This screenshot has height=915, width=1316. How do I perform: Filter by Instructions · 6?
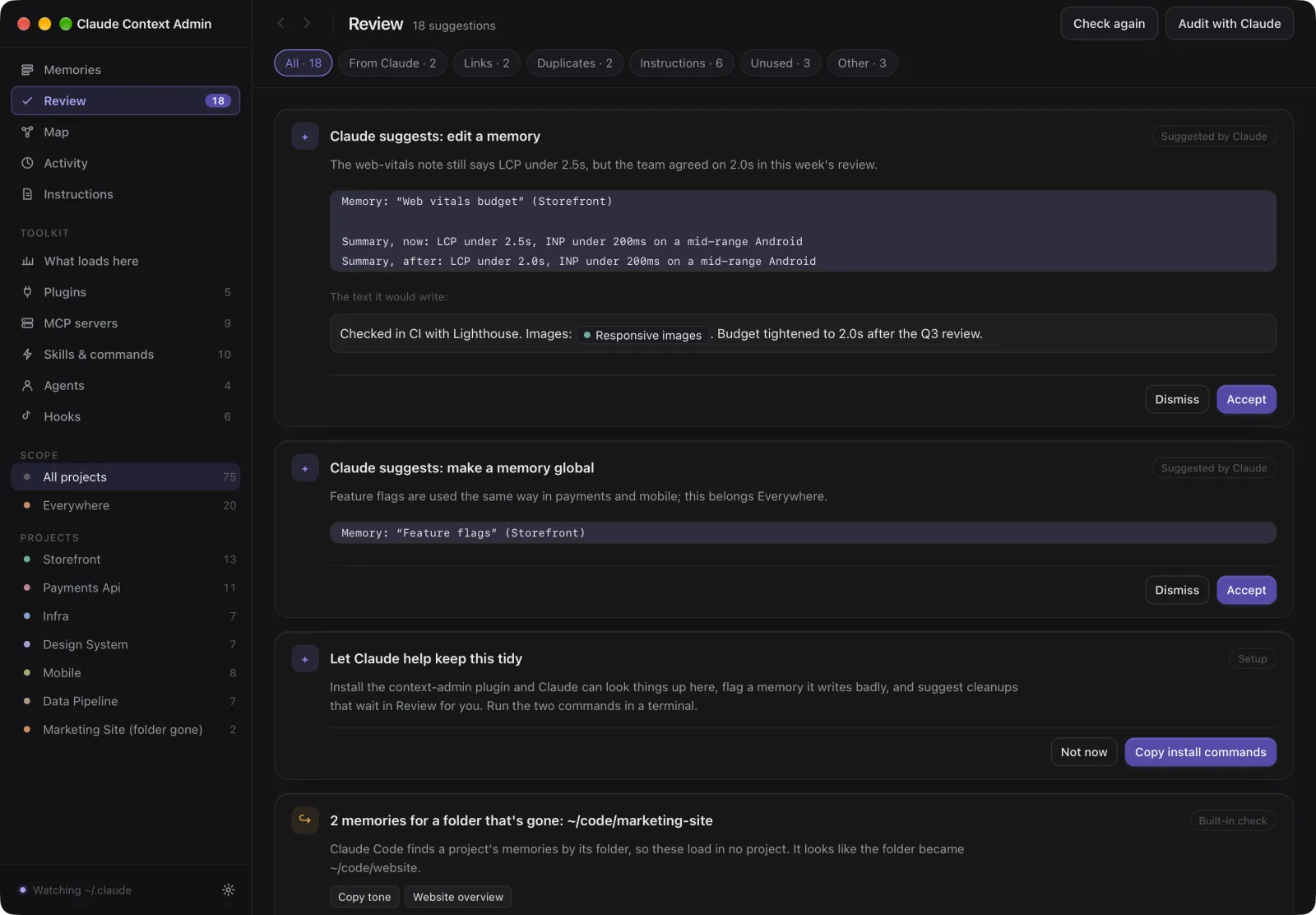pos(681,63)
